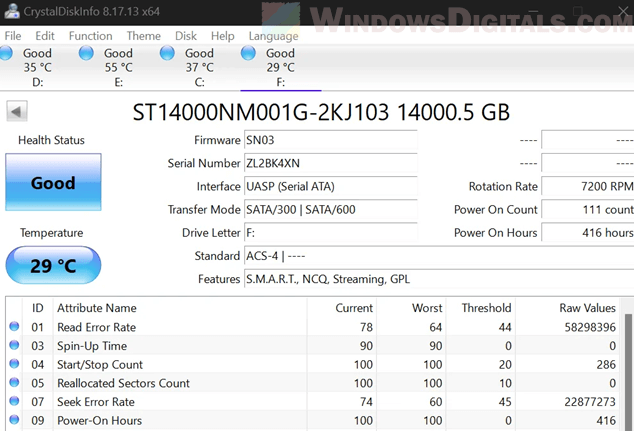The image size is (634, 431).
Task: Select the Read Error Rate attribute name
Action: [97, 327]
